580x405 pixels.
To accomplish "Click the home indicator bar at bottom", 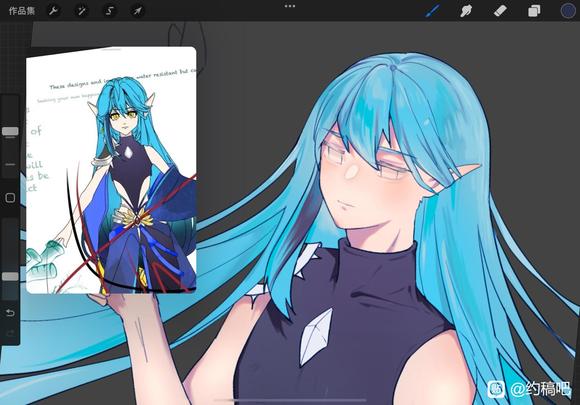I will [290, 400].
